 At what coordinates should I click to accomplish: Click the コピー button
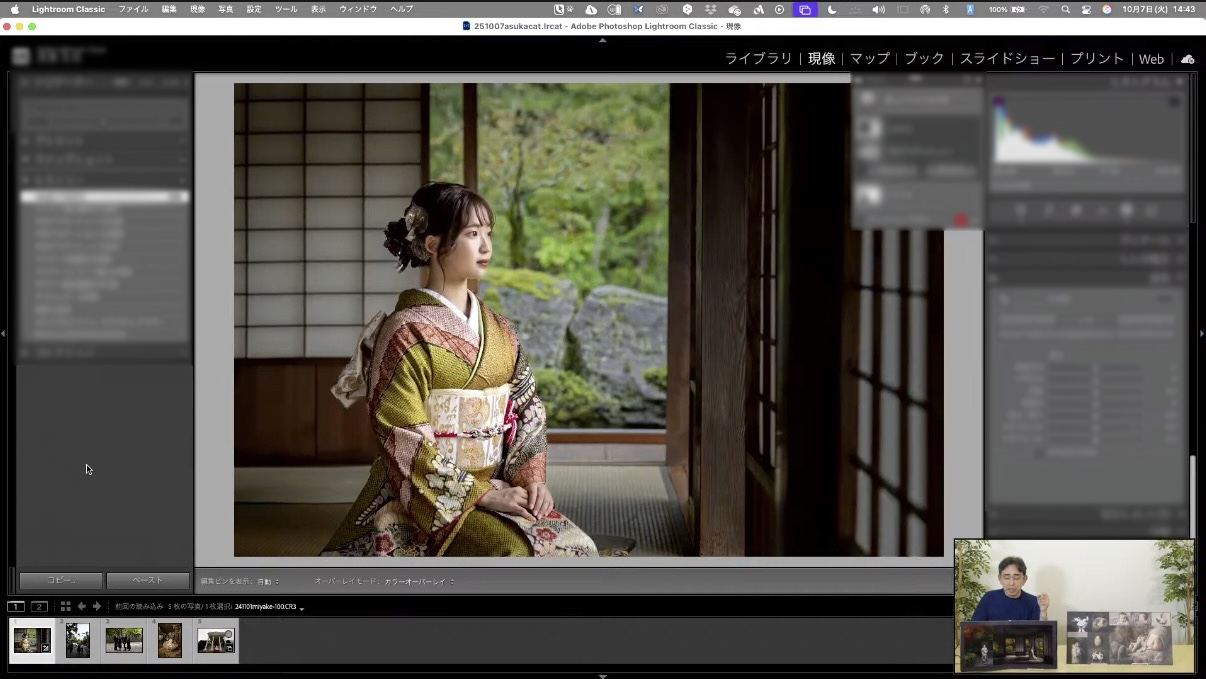tap(61, 580)
